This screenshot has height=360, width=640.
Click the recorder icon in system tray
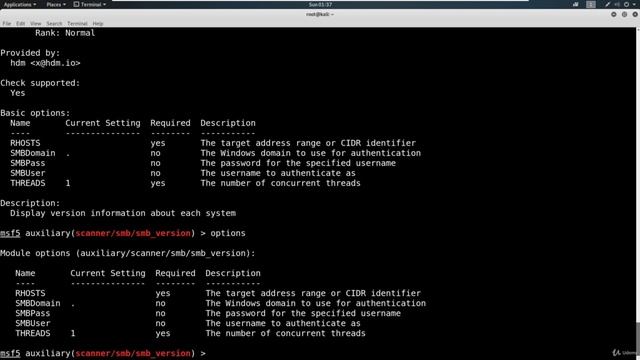pyautogui.click(x=576, y=4)
